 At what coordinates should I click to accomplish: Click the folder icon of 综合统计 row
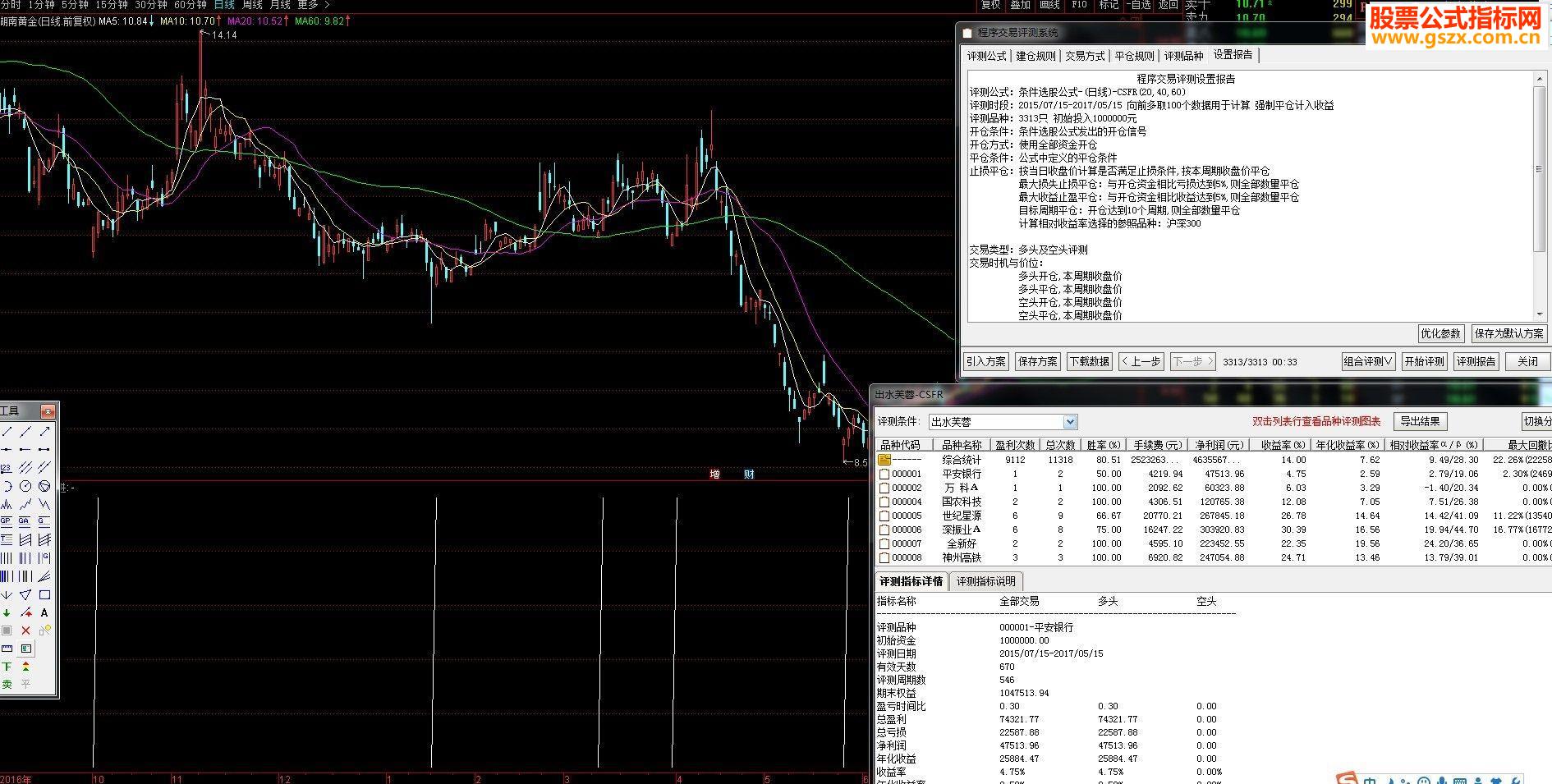pos(884,460)
